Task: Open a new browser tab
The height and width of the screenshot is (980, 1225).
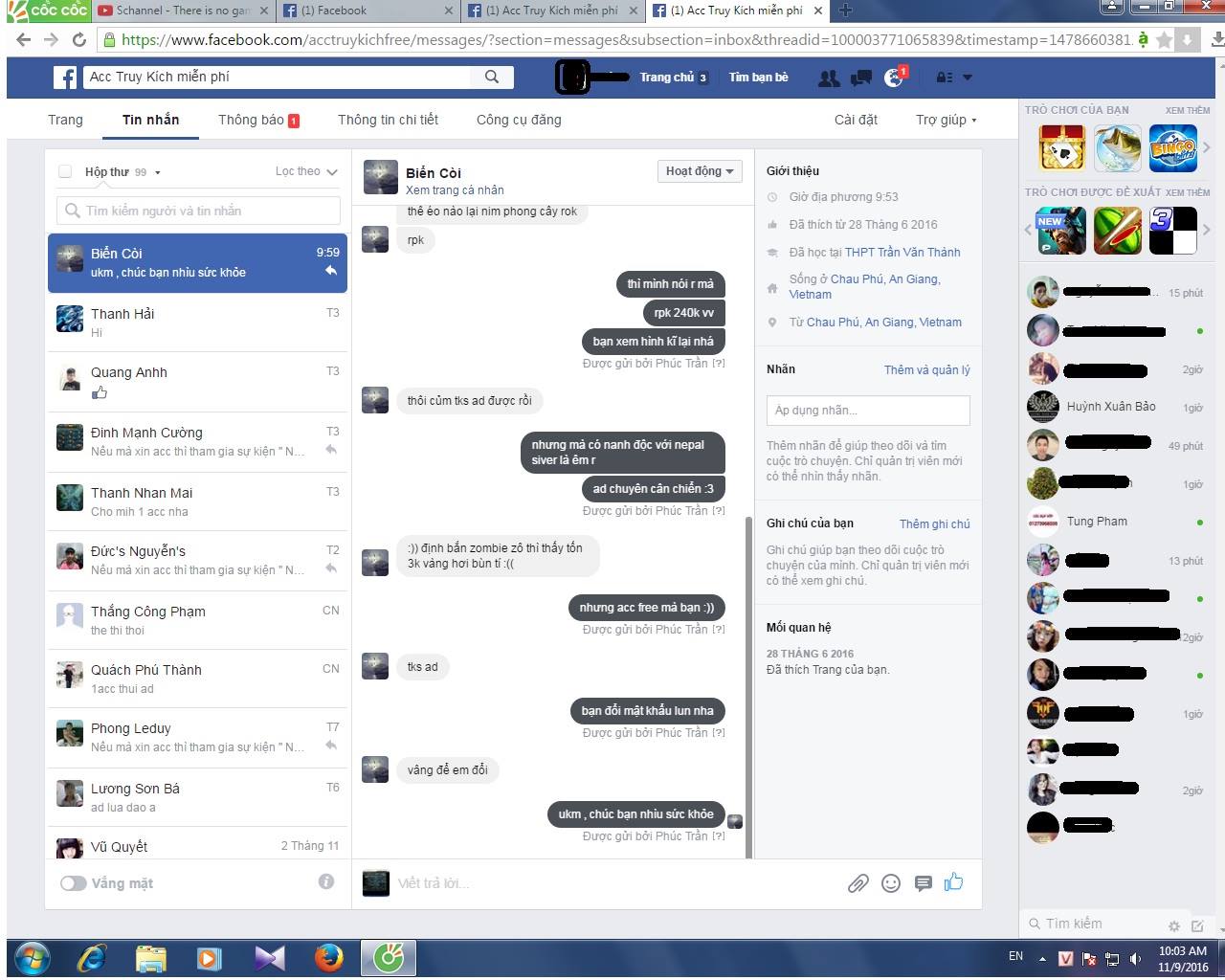Action: 845,11
